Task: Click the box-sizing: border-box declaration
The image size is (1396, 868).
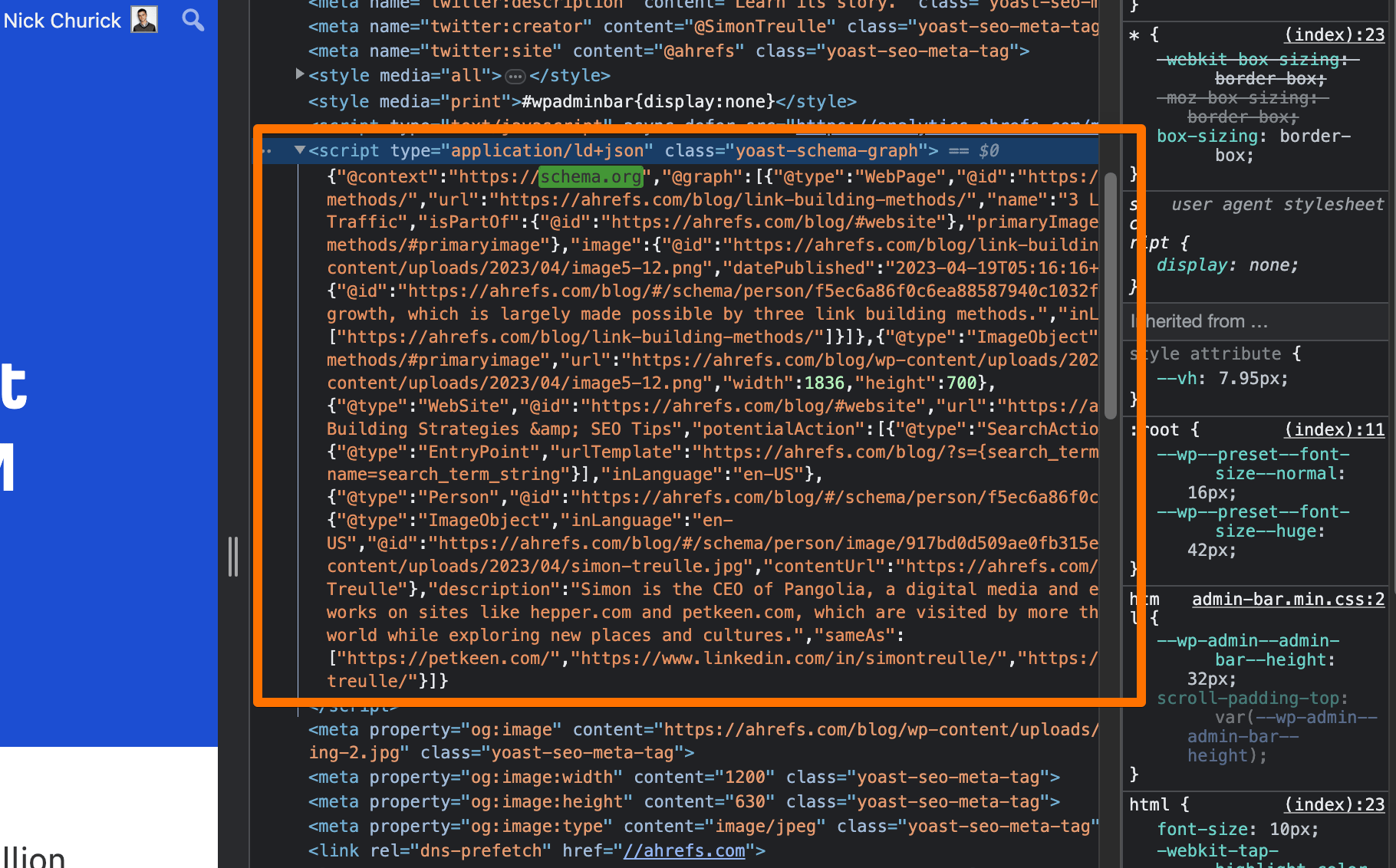Action: tap(1254, 146)
